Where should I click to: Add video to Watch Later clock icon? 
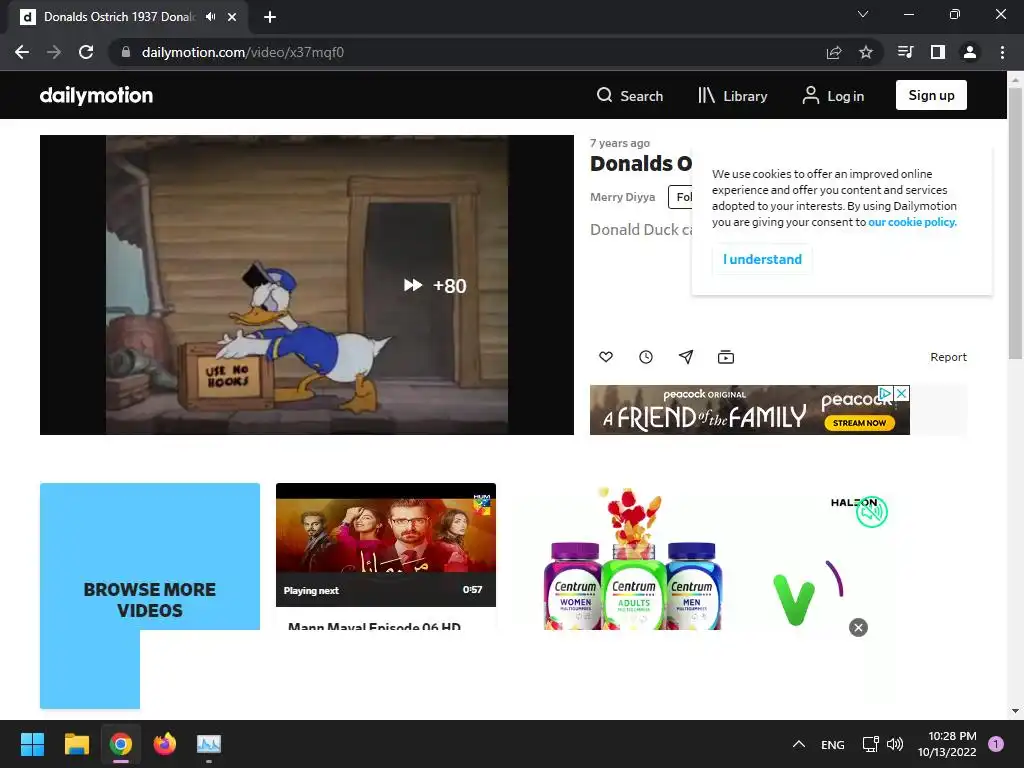646,357
